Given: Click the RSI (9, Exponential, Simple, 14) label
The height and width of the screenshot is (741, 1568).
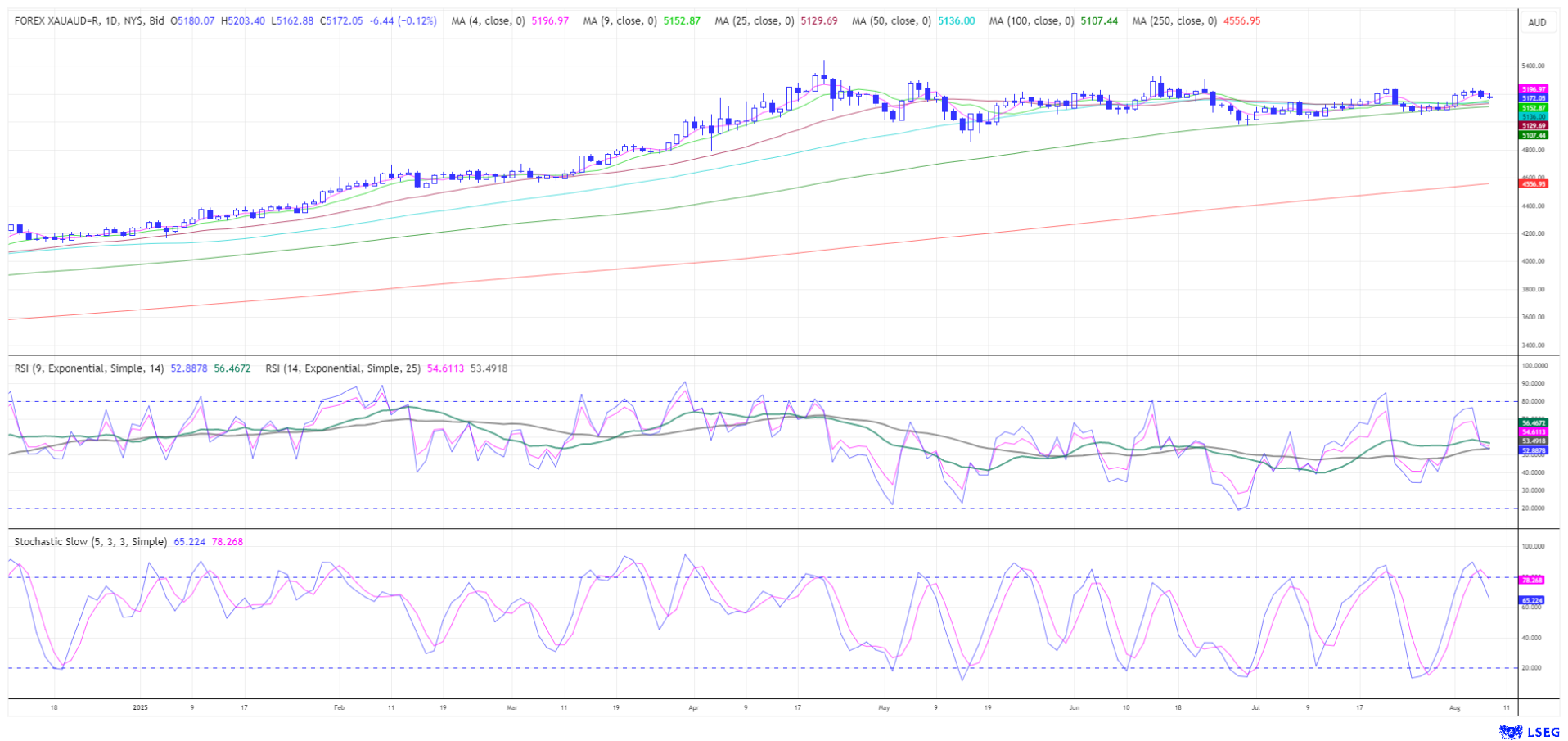Looking at the screenshot, I should (x=89, y=368).
